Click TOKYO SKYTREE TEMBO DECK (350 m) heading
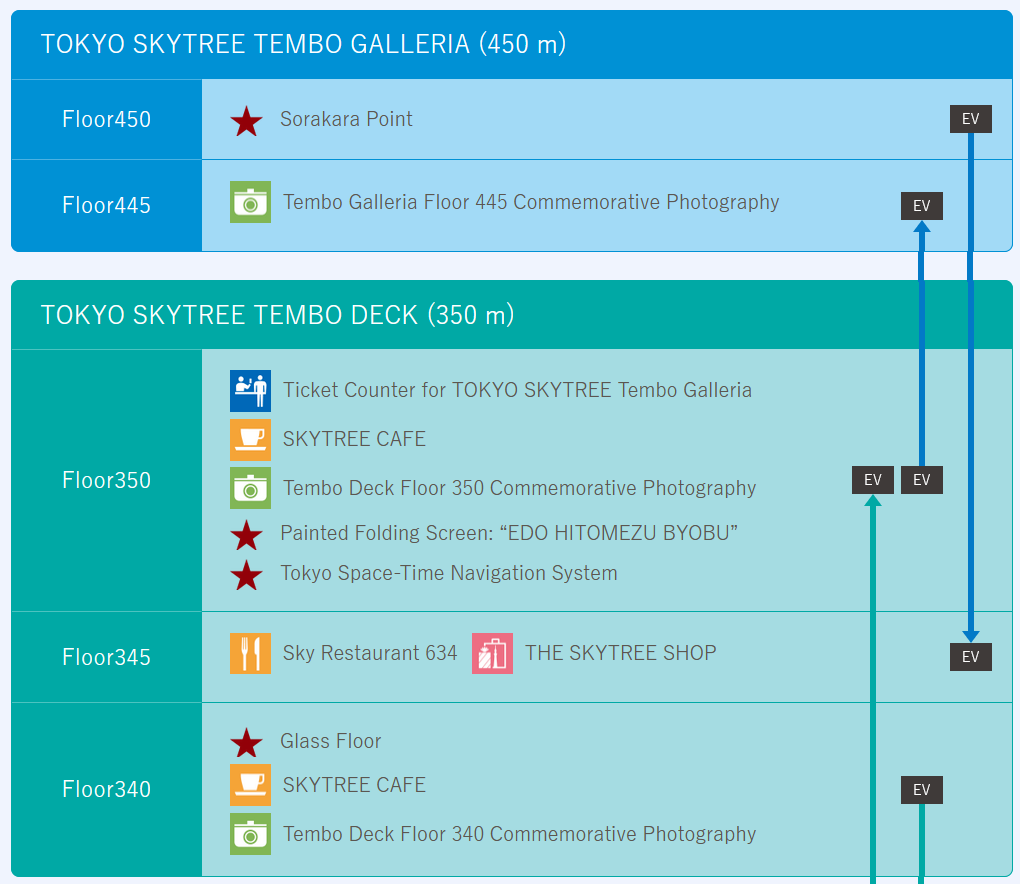Viewport: 1020px width, 884px height. (x=277, y=315)
